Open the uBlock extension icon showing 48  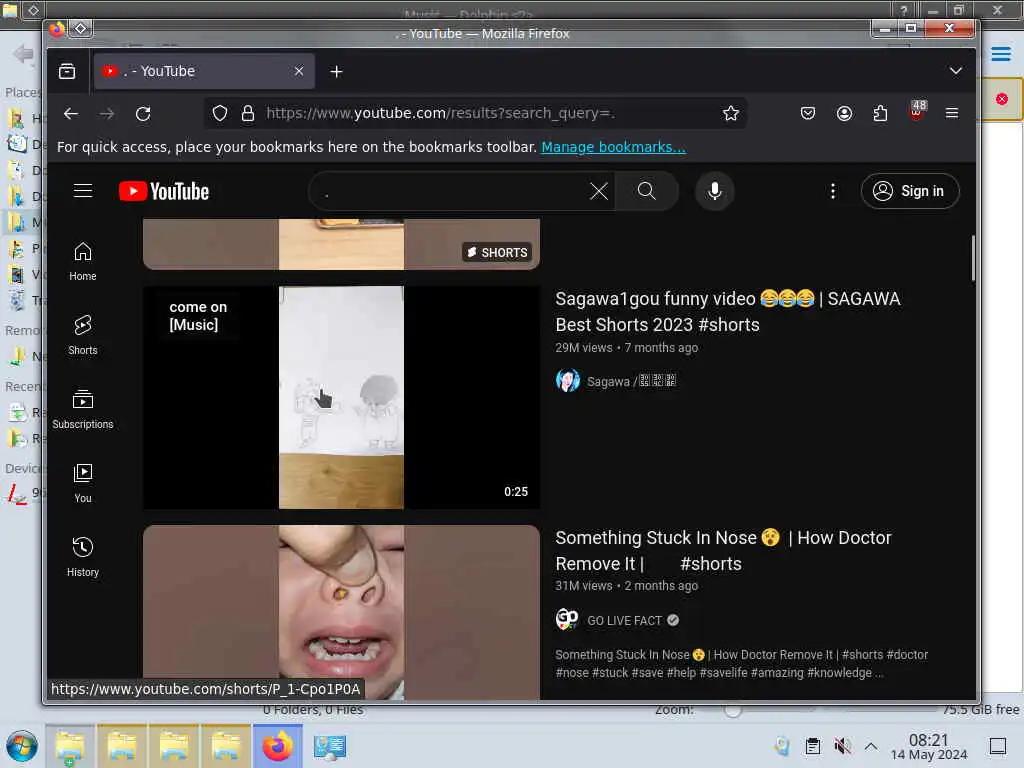tap(916, 111)
